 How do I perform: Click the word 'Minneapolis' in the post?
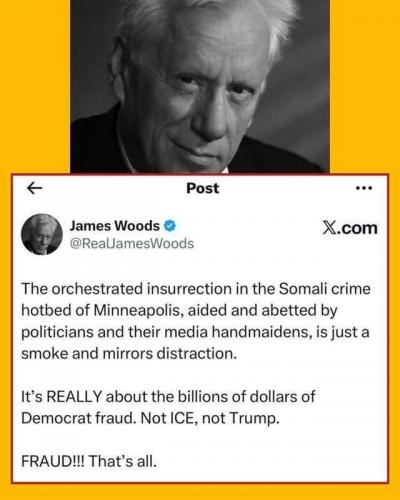click(x=138, y=310)
